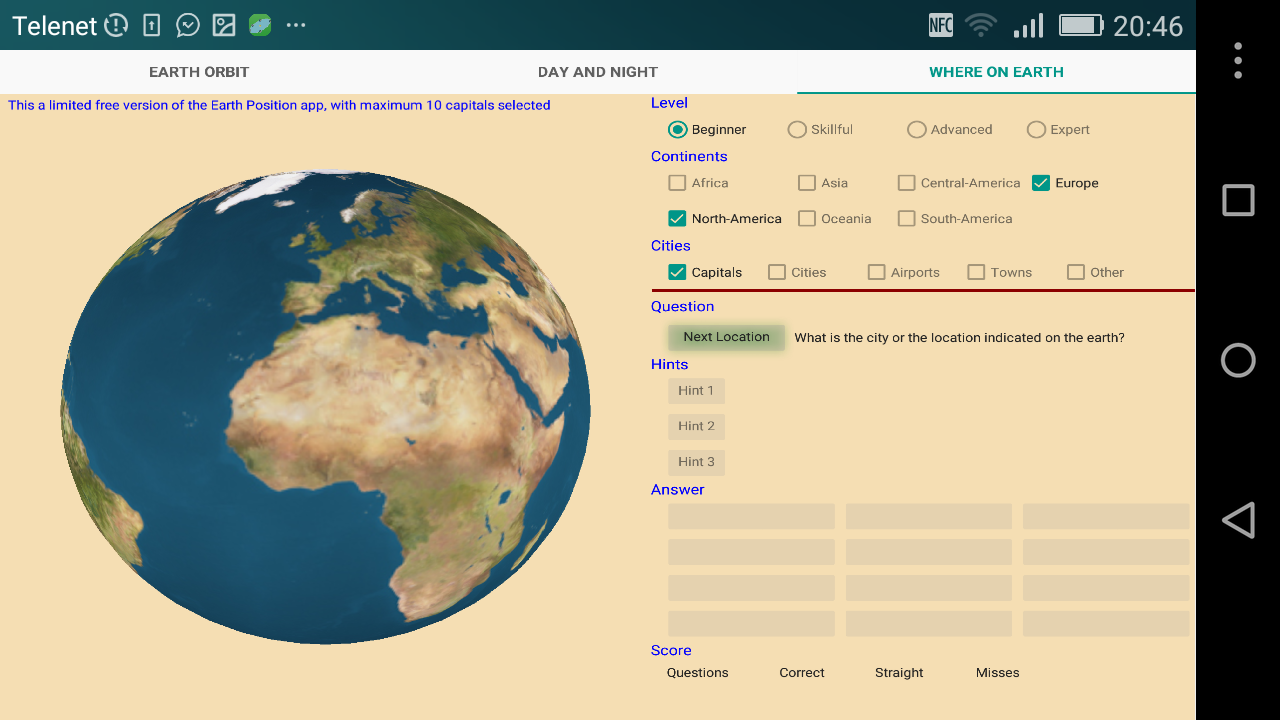The height and width of the screenshot is (720, 1280).
Task: Tap the battery status icon
Action: [x=1080, y=25]
